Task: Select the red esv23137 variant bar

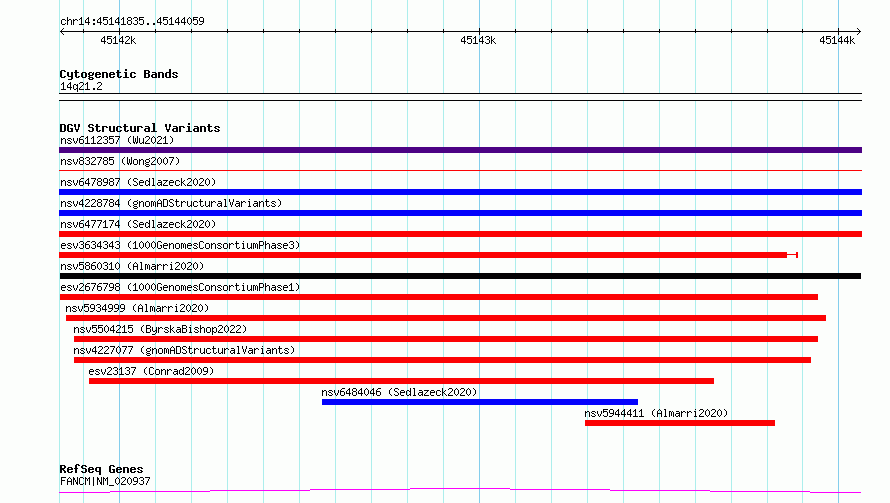Action: 401,381
